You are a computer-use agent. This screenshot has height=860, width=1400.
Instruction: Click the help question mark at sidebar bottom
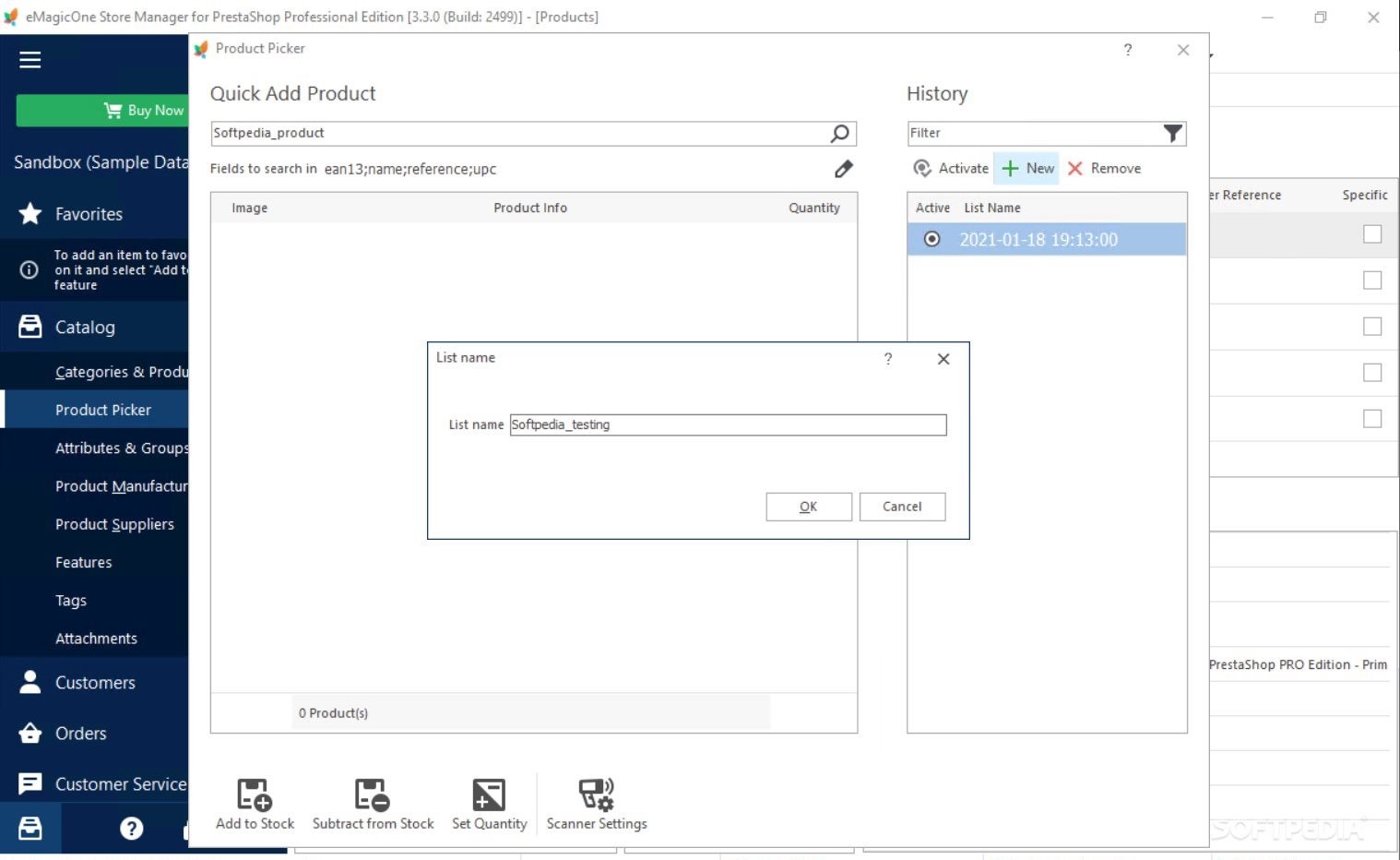(132, 829)
